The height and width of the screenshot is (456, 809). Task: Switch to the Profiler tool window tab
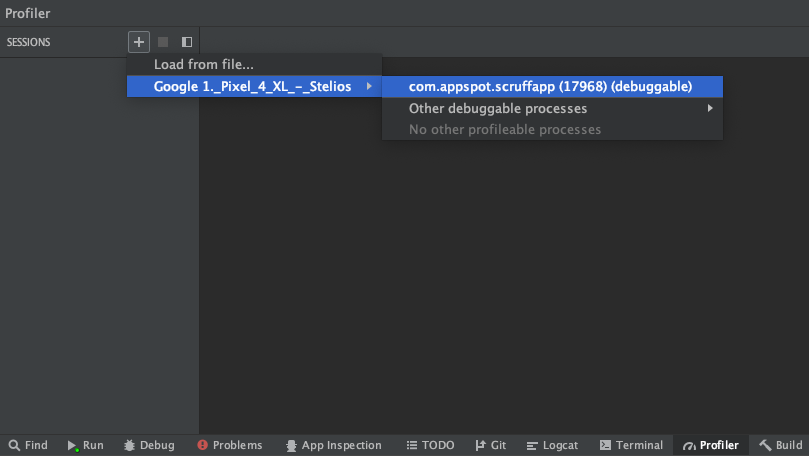(711, 445)
